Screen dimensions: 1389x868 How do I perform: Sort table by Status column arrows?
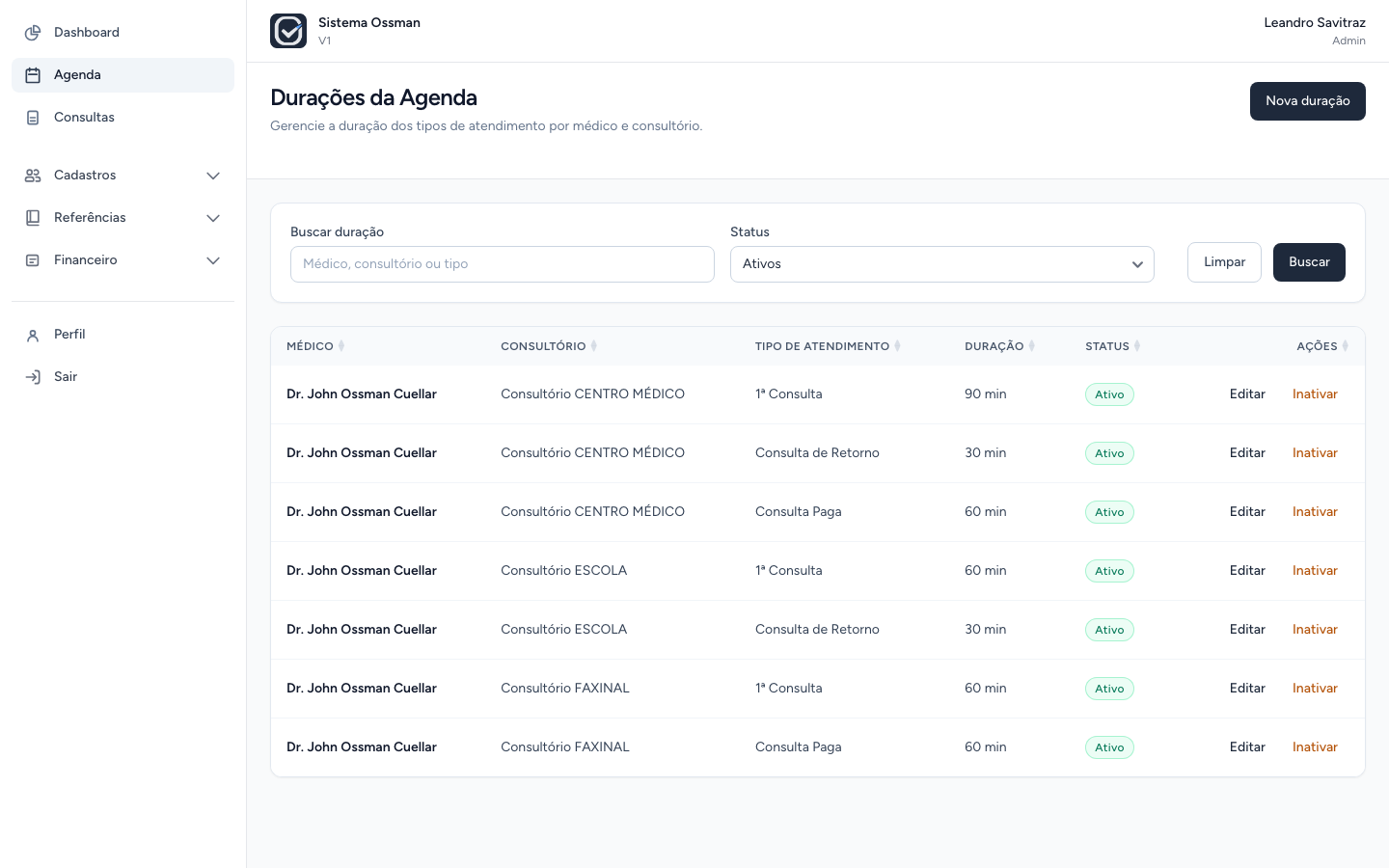pos(1137,346)
